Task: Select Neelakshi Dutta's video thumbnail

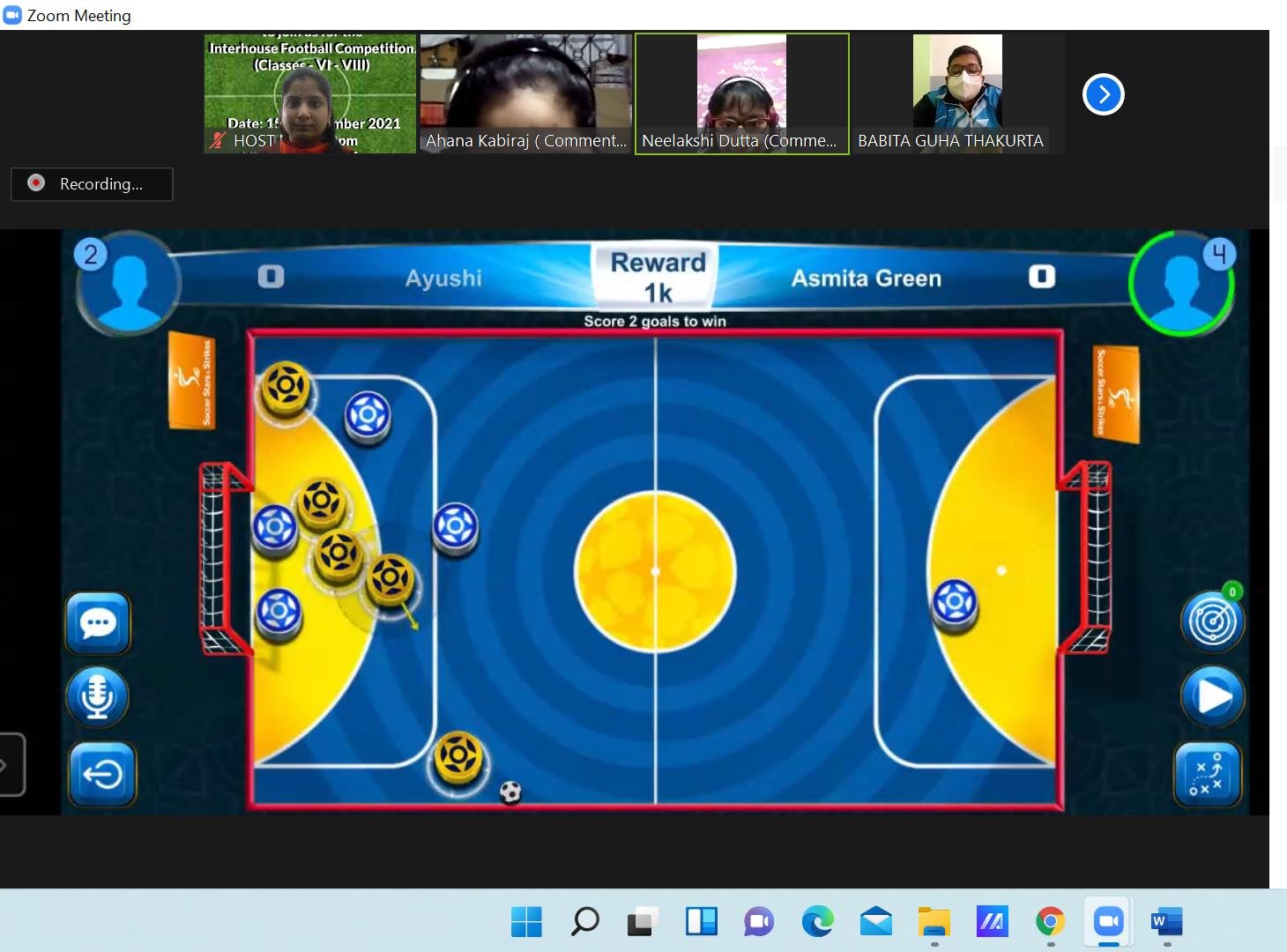Action: pos(742,93)
